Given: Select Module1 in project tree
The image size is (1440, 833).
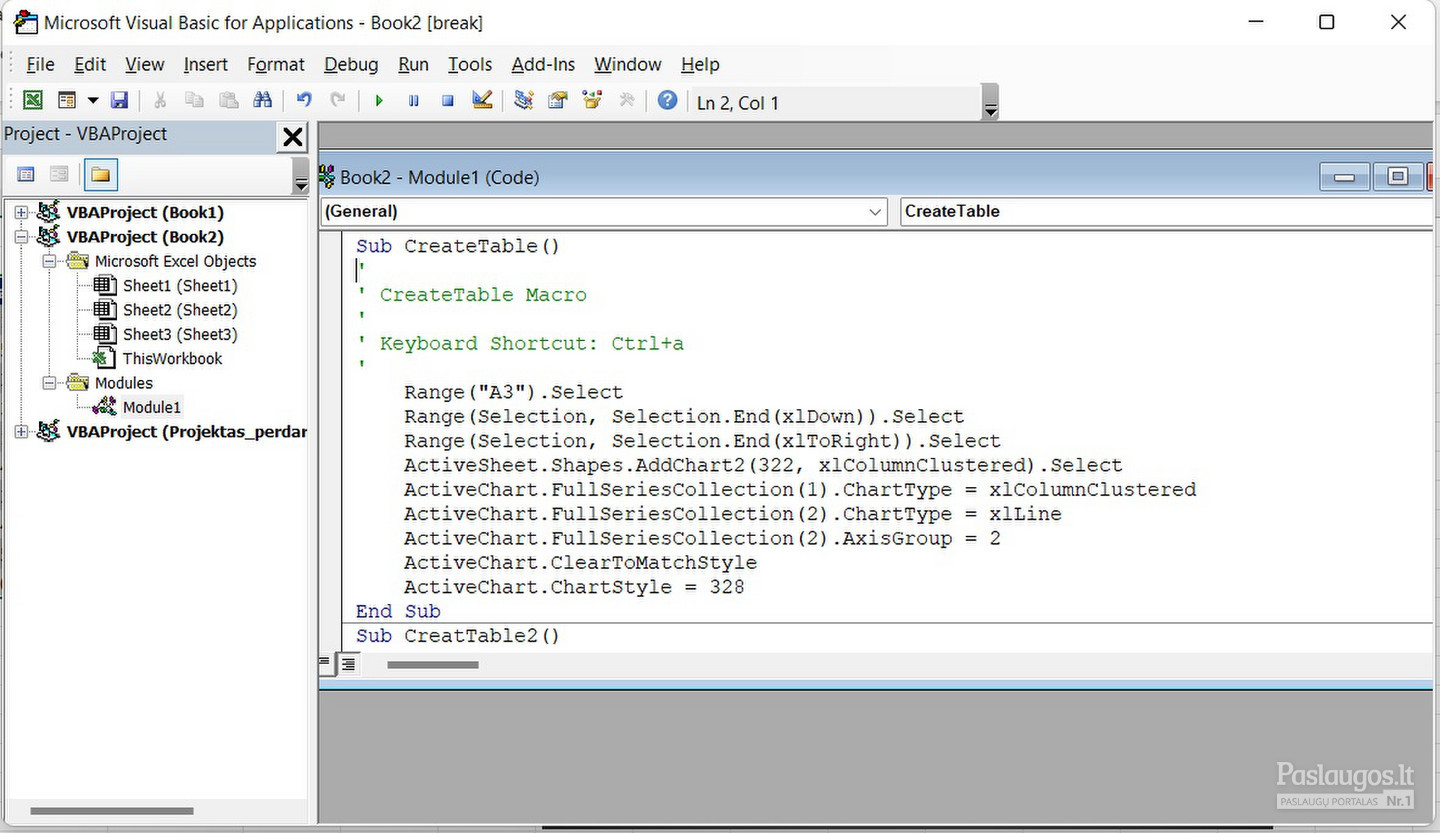Looking at the screenshot, I should [151, 407].
